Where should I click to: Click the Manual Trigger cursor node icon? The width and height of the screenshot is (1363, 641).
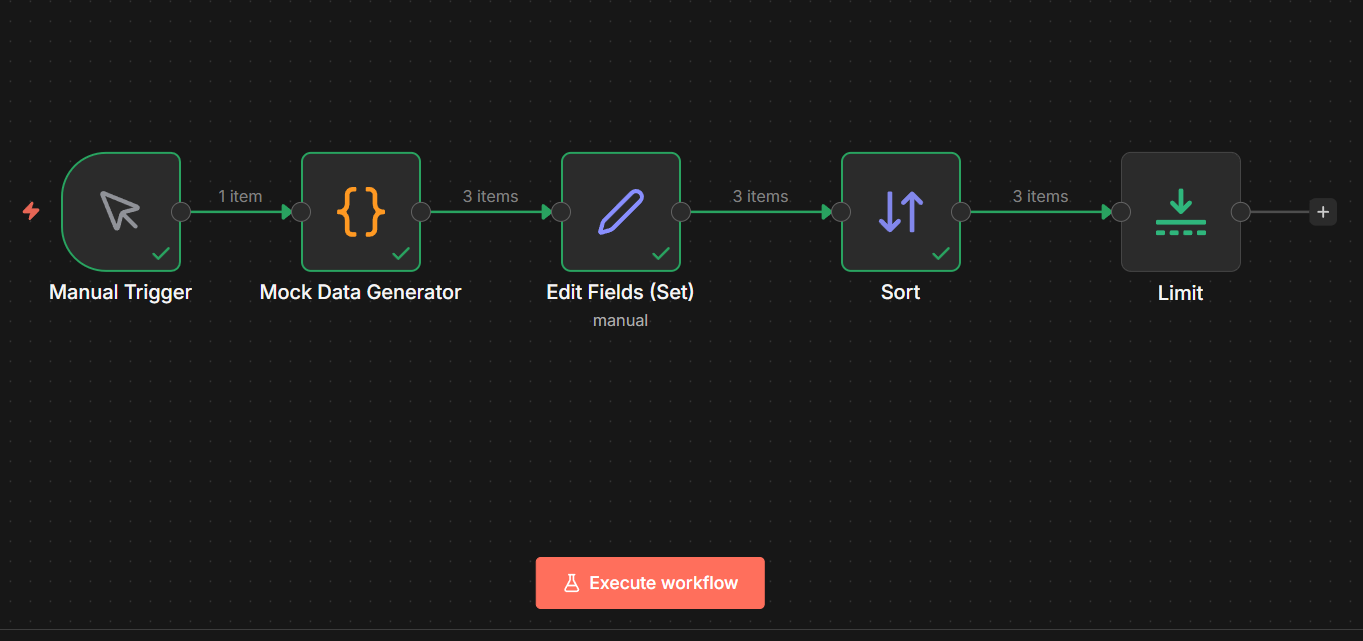(120, 211)
